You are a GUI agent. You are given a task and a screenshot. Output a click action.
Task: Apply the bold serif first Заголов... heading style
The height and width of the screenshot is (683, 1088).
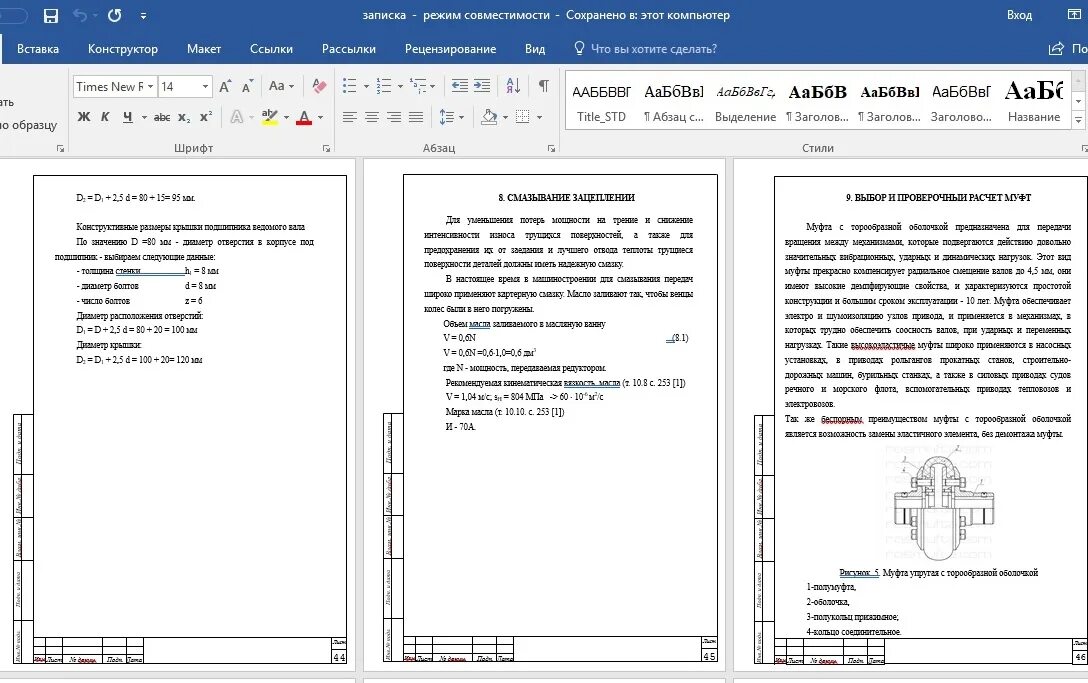[817, 103]
